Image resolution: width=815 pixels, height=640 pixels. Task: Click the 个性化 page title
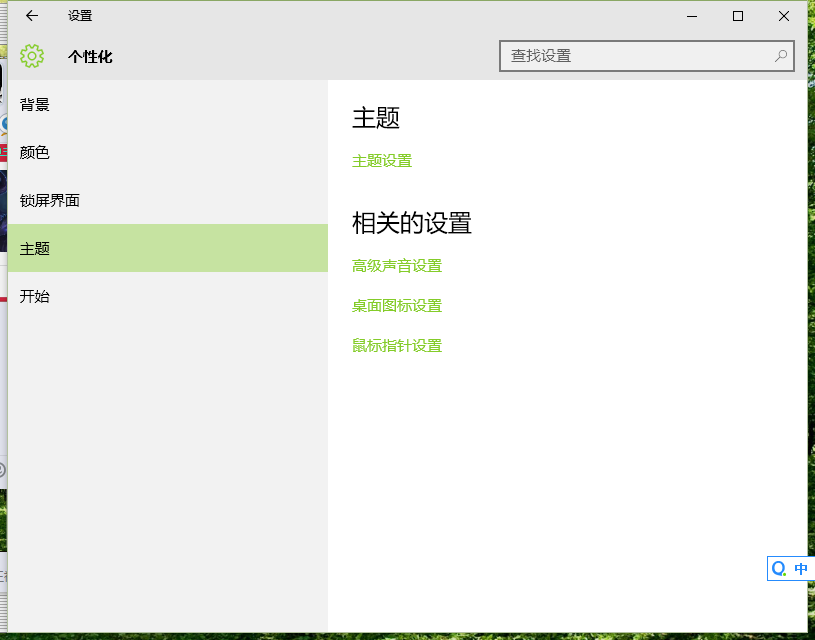90,57
